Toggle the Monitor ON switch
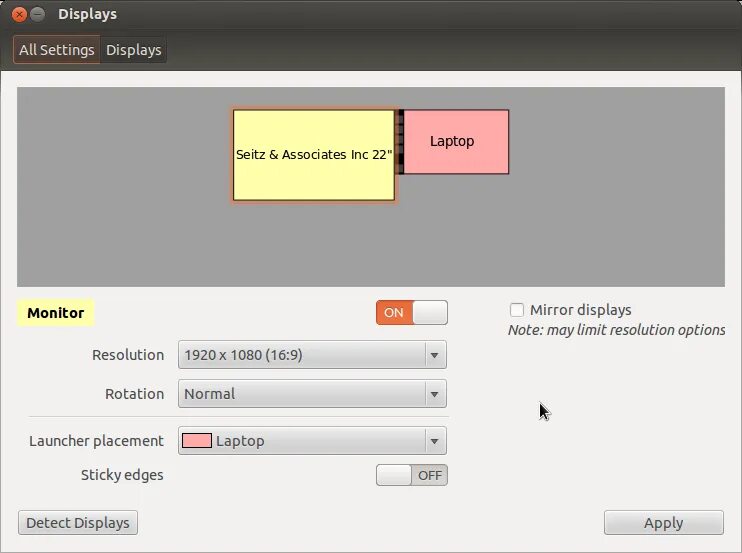This screenshot has width=742, height=553. click(x=412, y=313)
